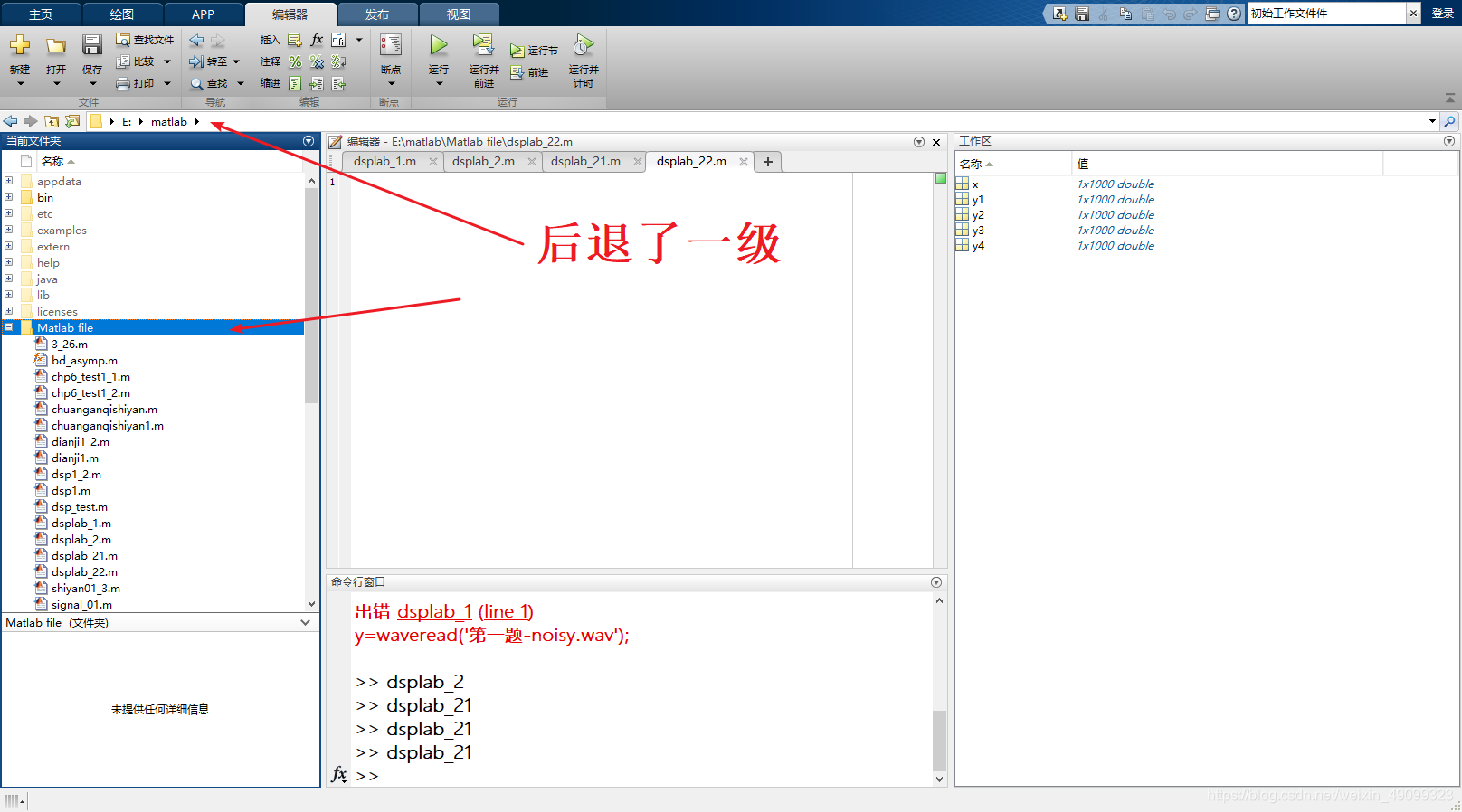Click 运行并计时 (Run and Time)
The width and height of the screenshot is (1462, 812).
tap(584, 60)
